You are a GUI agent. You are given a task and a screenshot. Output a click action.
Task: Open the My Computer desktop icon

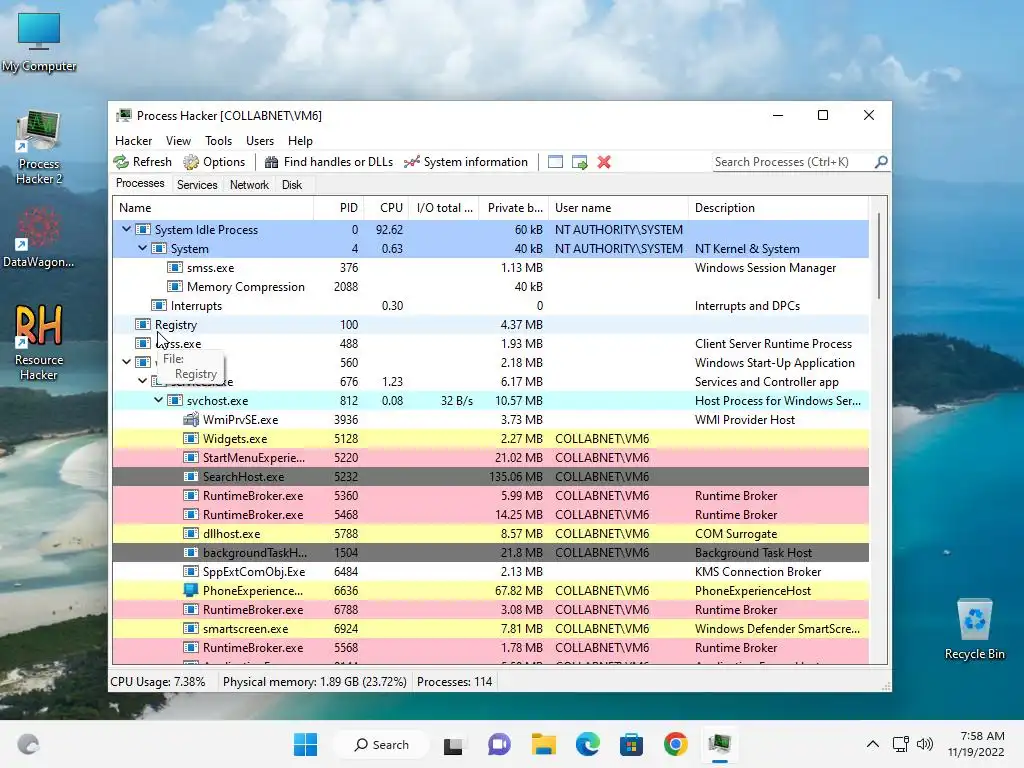[x=39, y=42]
